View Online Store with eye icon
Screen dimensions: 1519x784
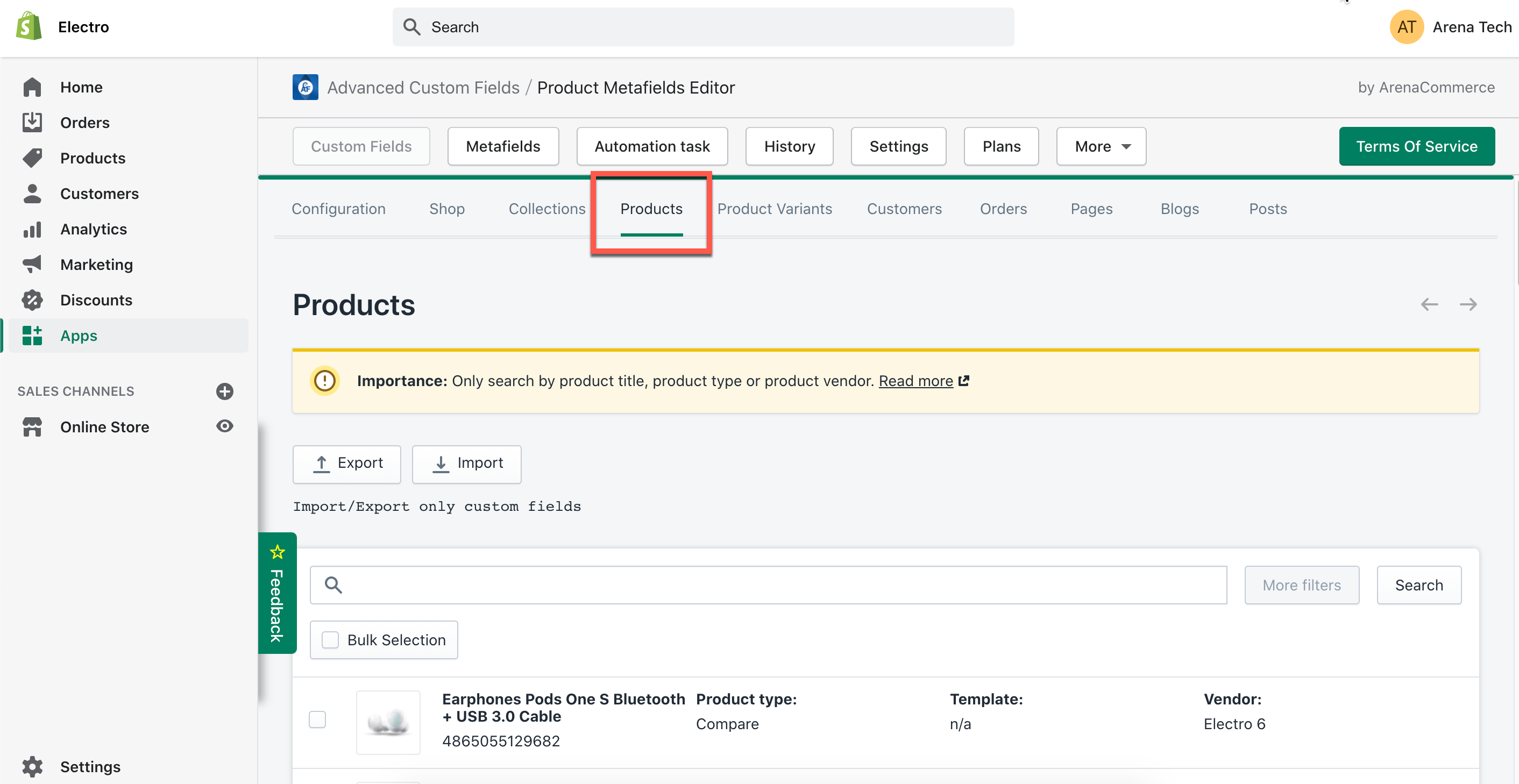point(224,426)
